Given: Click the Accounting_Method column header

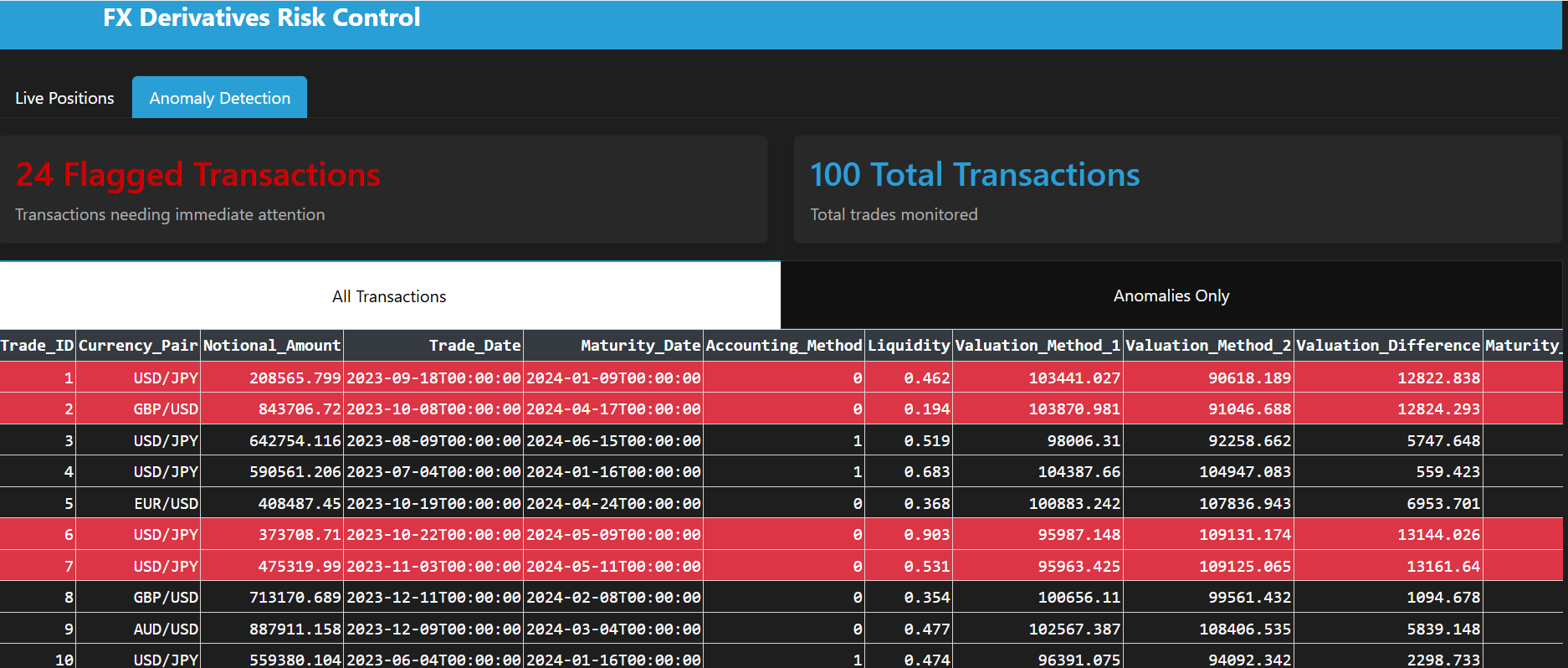Looking at the screenshot, I should click(x=784, y=345).
